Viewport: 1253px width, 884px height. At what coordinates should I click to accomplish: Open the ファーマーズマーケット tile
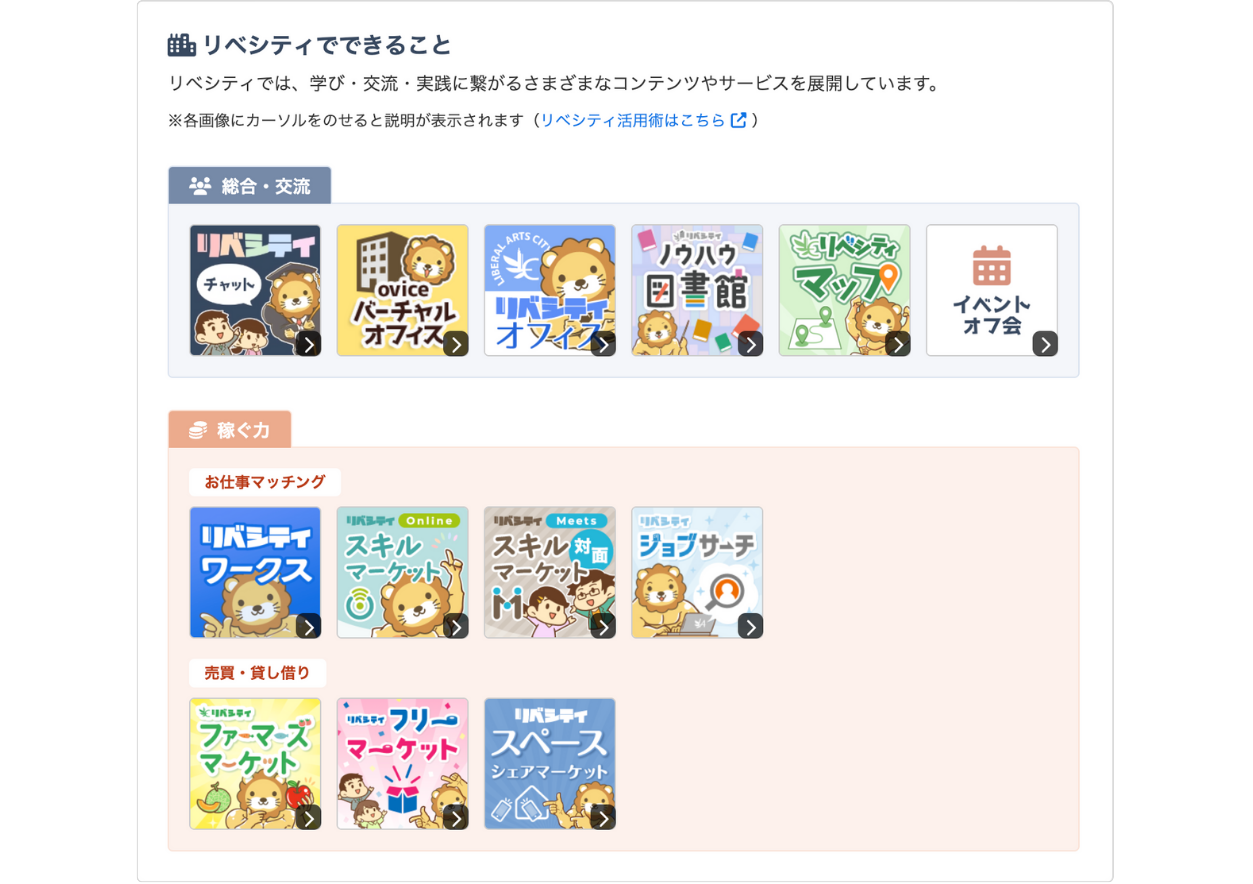[255, 764]
